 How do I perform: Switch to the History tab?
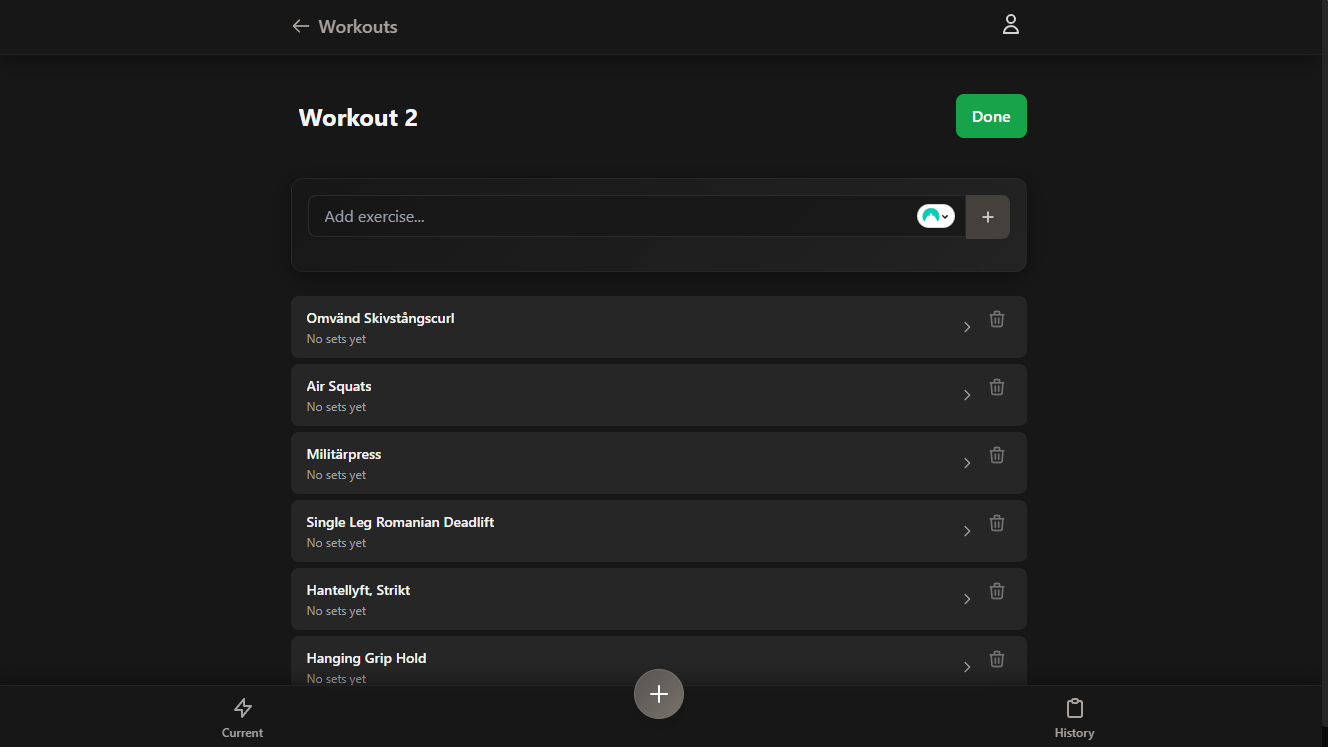(x=1074, y=718)
